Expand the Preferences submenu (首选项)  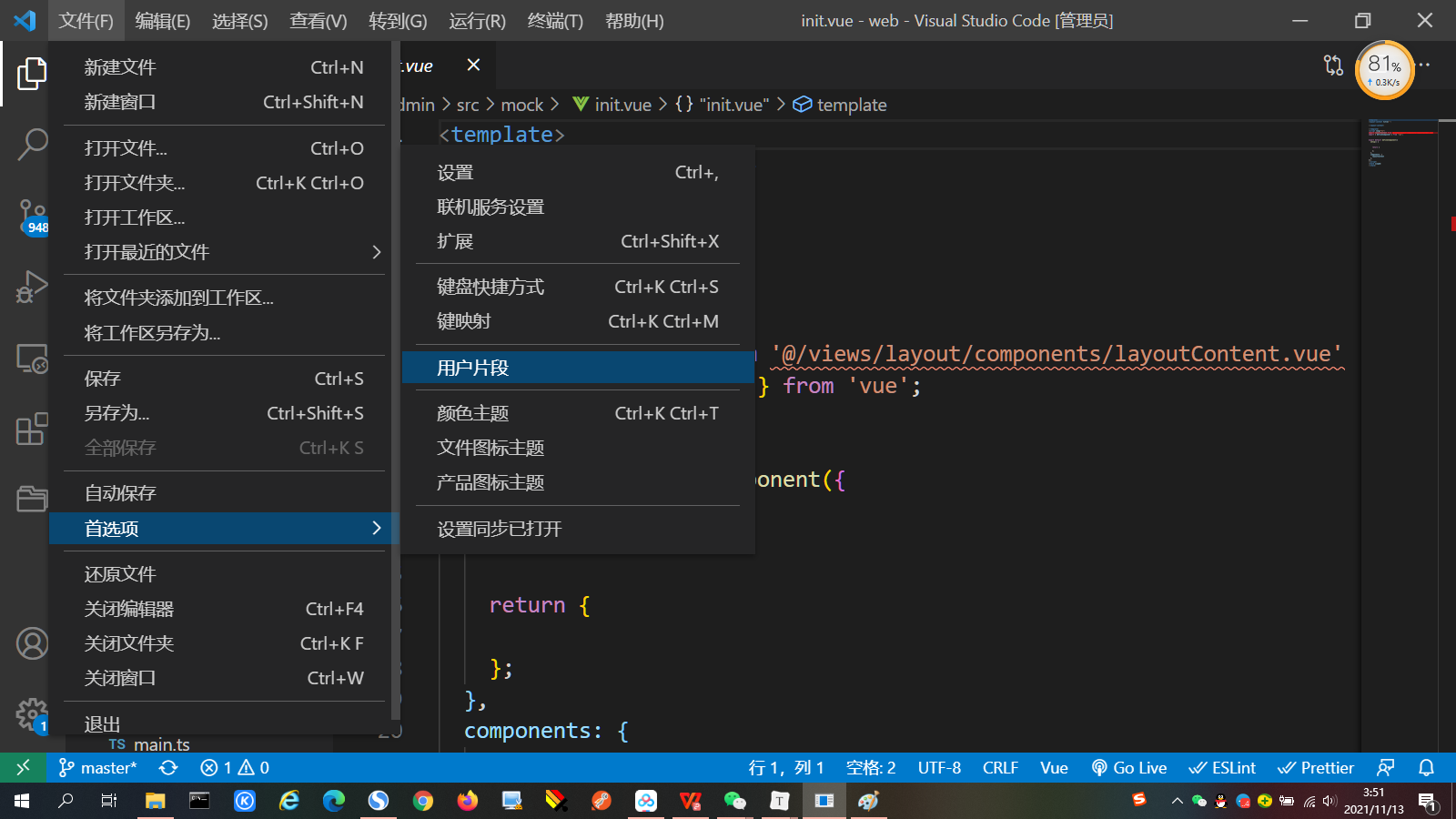click(x=223, y=529)
